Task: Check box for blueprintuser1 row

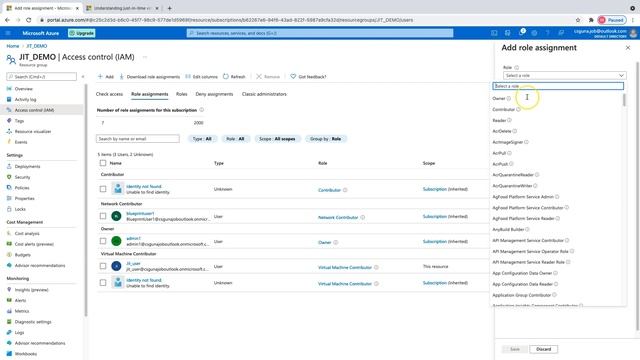Action: (x=103, y=216)
